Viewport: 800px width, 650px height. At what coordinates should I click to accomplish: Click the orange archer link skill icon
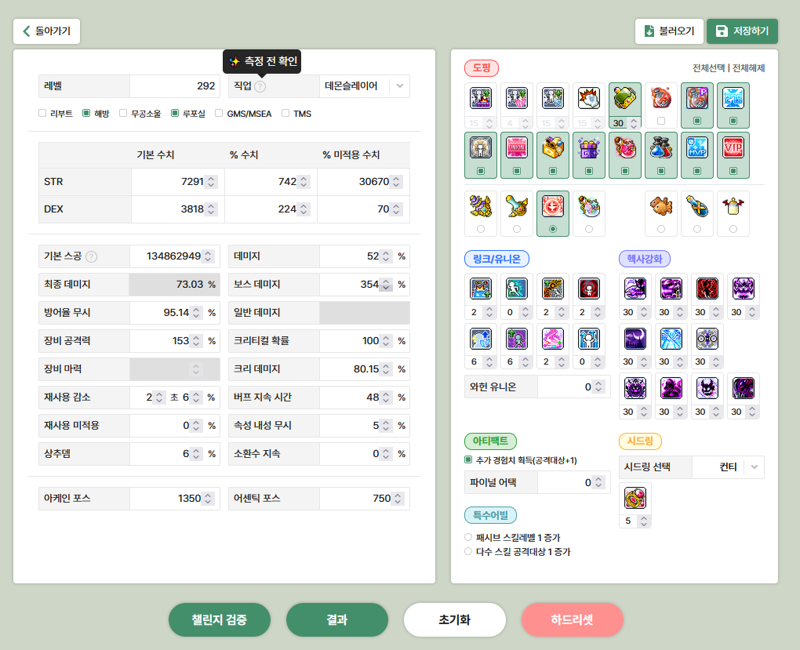553,289
